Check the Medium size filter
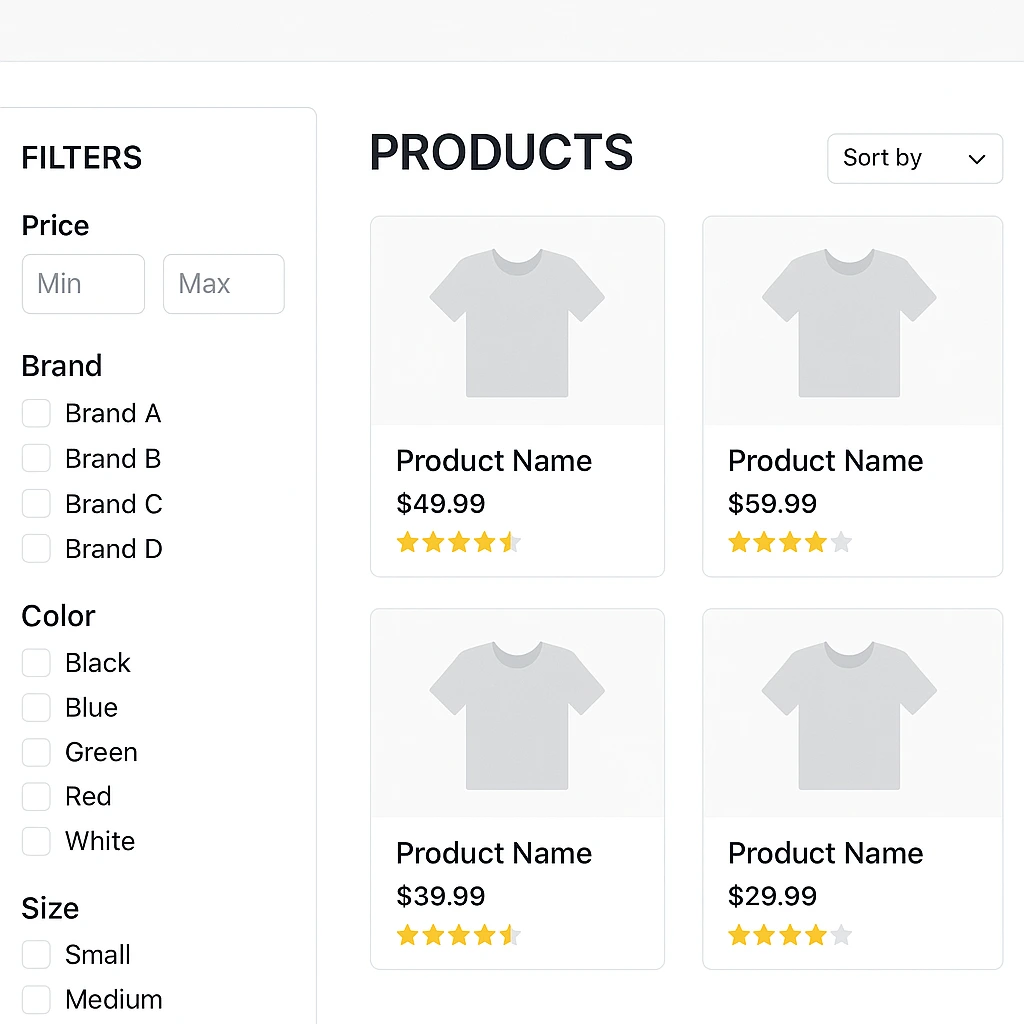Screen dimensions: 1024x1024 point(36,1000)
